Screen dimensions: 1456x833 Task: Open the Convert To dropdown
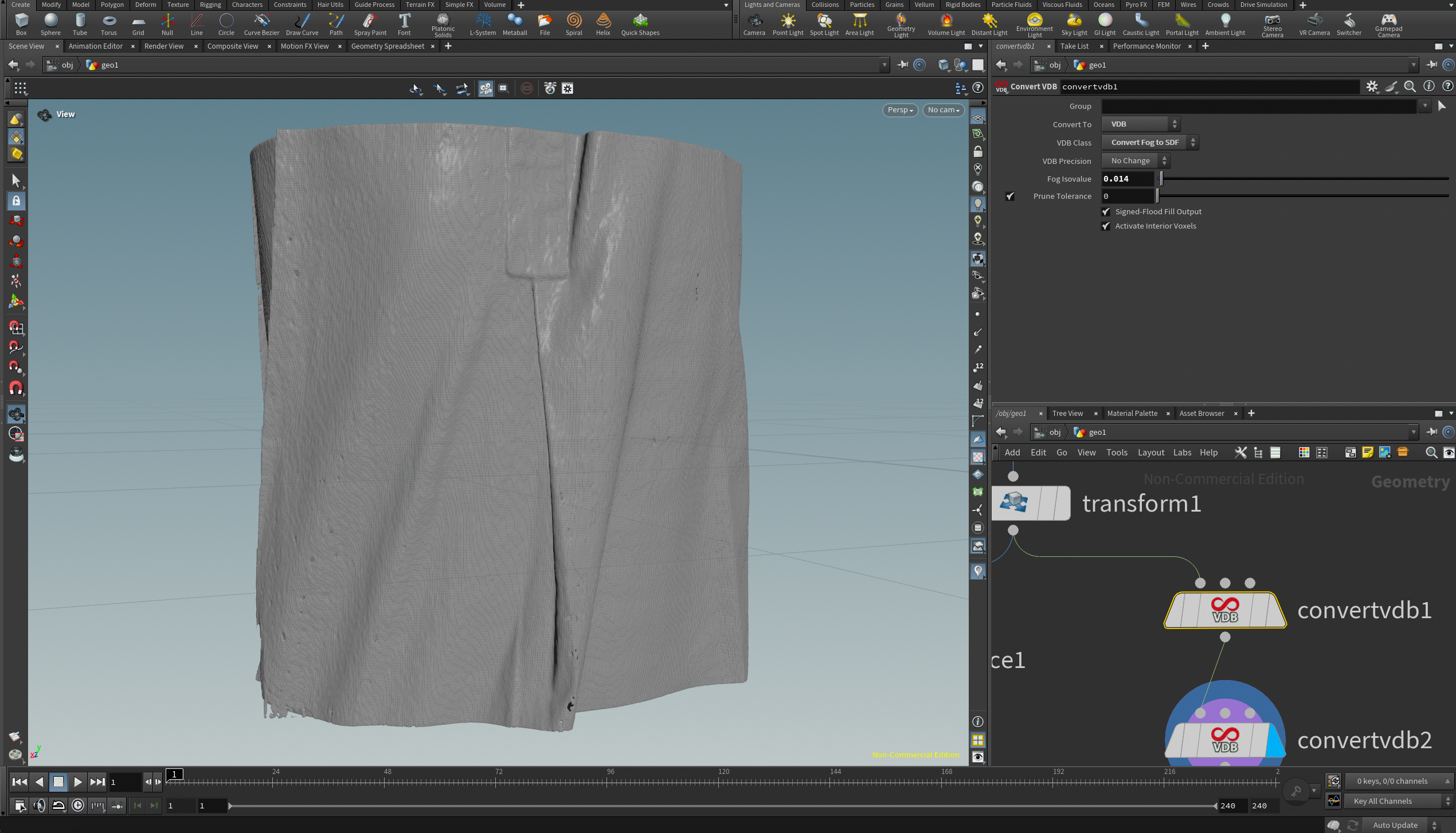click(1140, 124)
